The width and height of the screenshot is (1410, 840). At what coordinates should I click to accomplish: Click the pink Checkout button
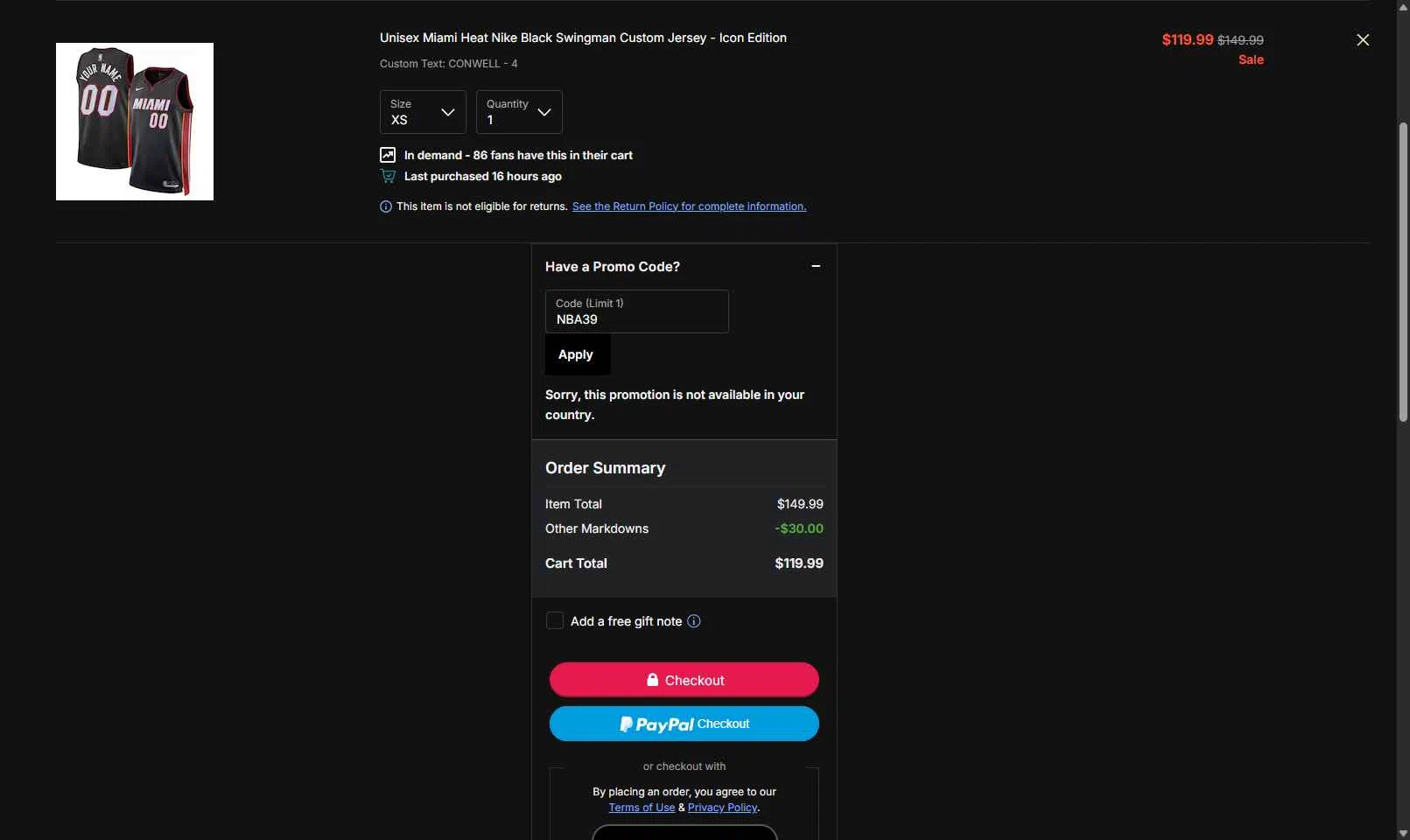684,680
